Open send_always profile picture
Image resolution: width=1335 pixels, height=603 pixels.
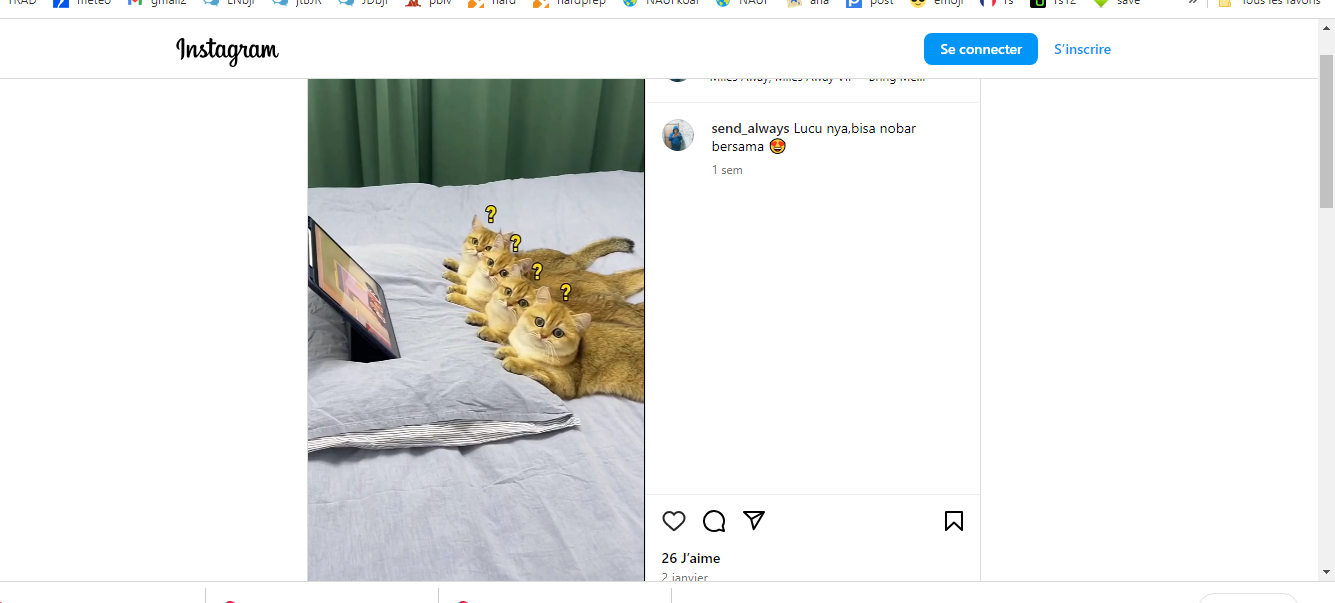click(678, 135)
